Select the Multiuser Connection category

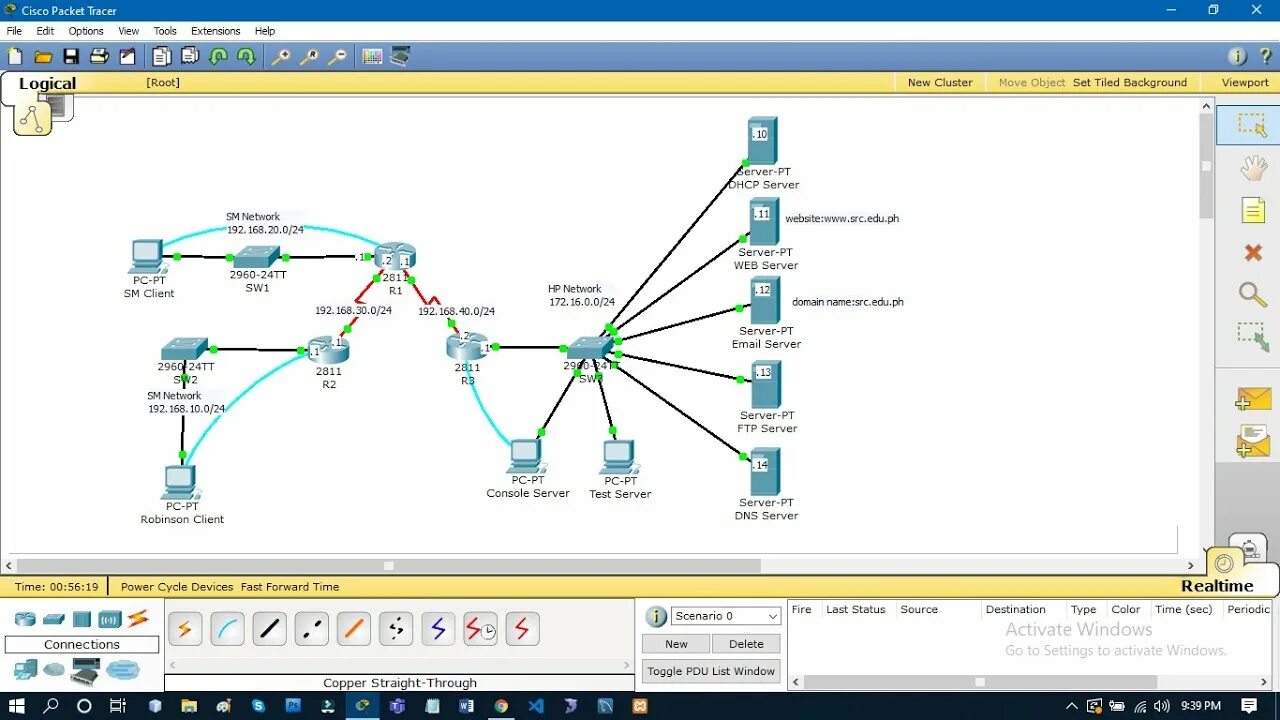[x=123, y=670]
